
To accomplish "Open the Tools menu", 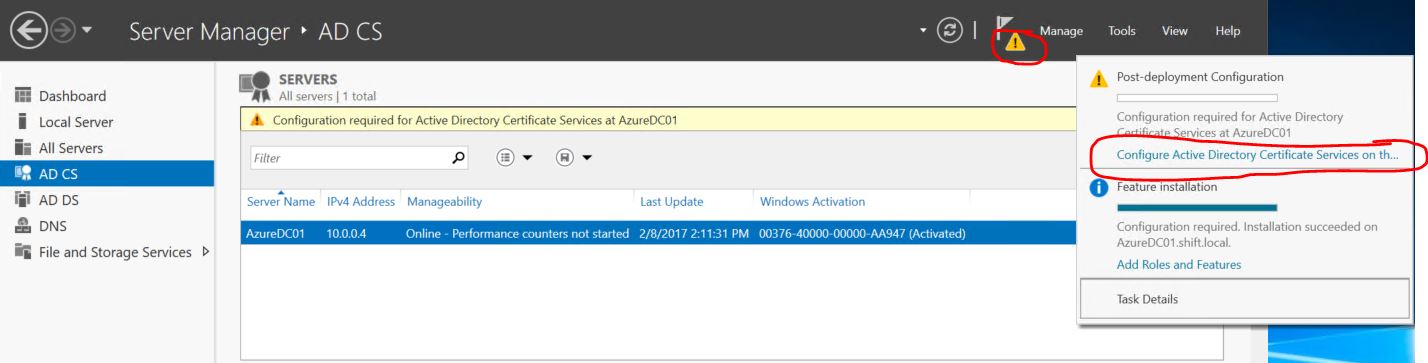I will pyautogui.click(x=1121, y=31).
